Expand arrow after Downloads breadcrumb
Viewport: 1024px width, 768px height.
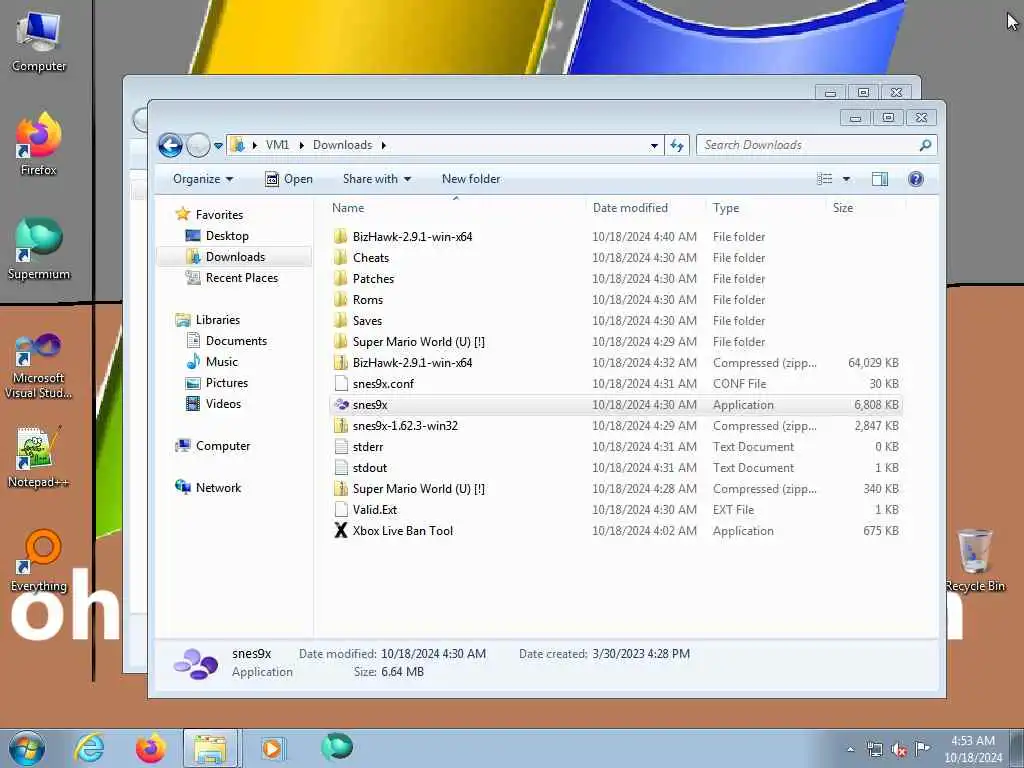[x=383, y=145]
